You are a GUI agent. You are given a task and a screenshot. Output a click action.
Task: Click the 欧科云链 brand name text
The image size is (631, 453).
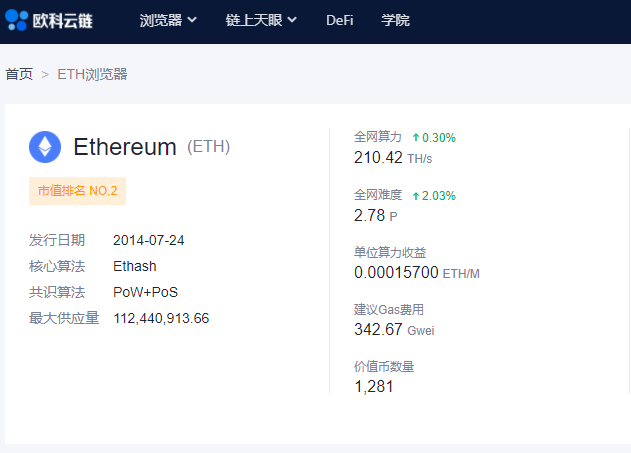coord(63,20)
